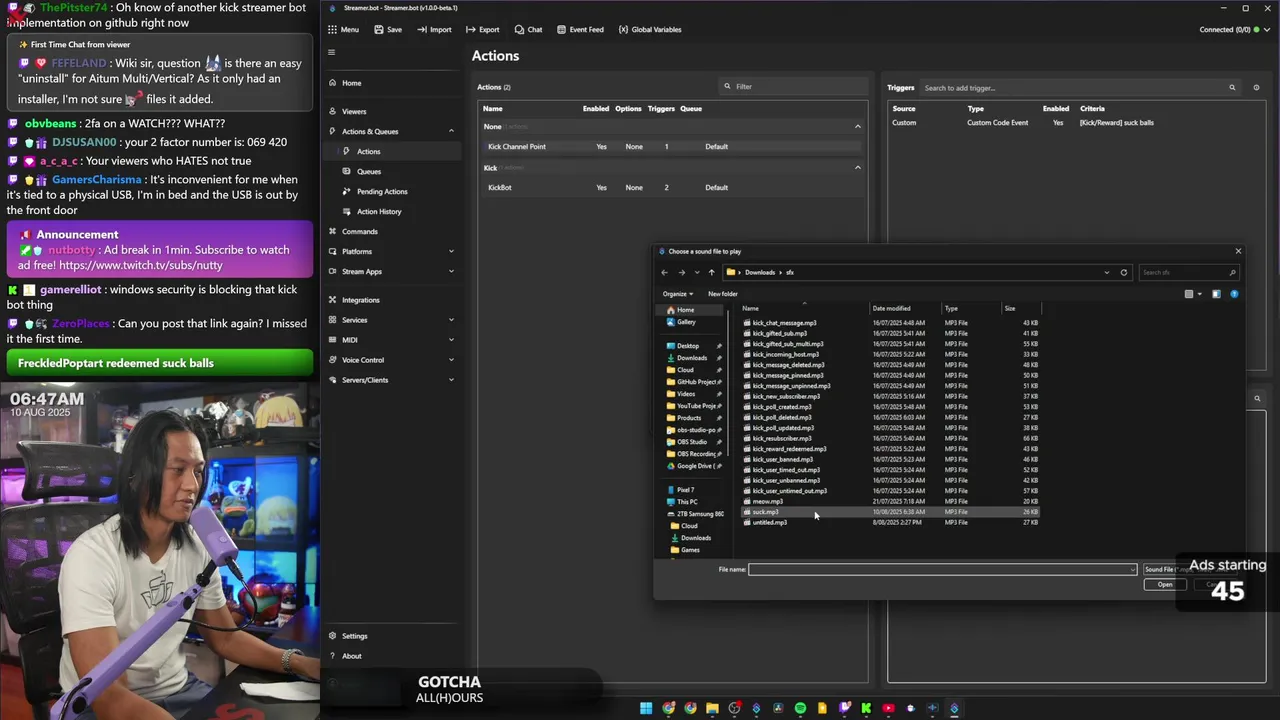Open File Explorer from the taskbar

[712, 708]
